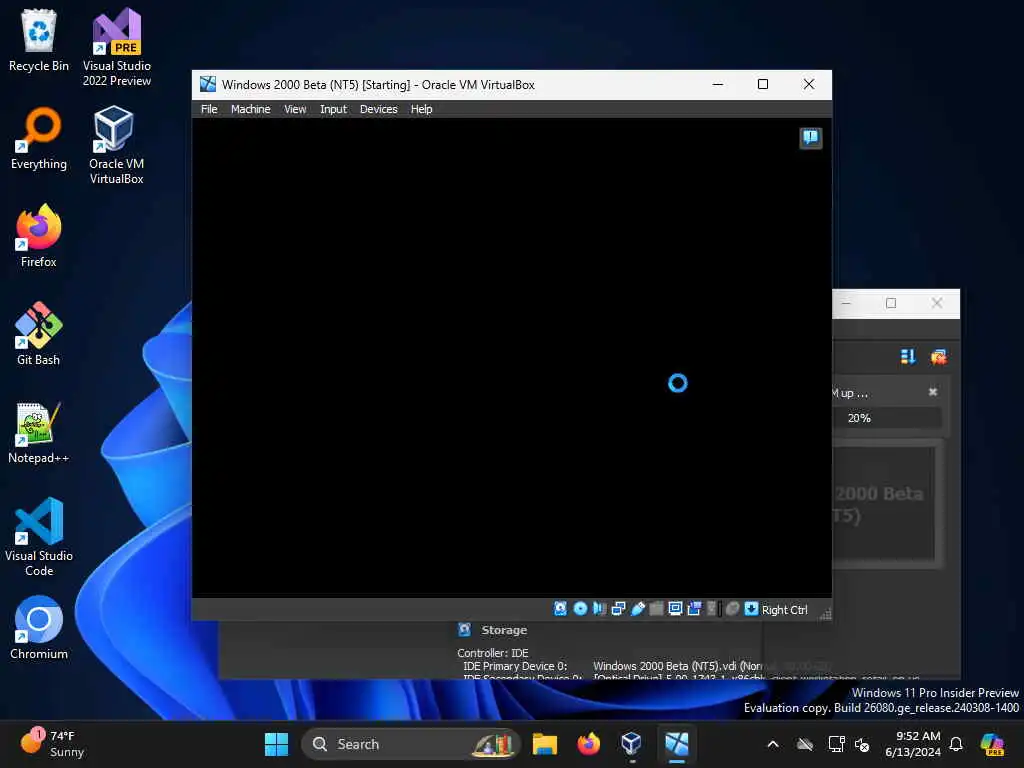The image size is (1024, 768).
Task: Click the taskbar Search box
Action: pos(410,744)
